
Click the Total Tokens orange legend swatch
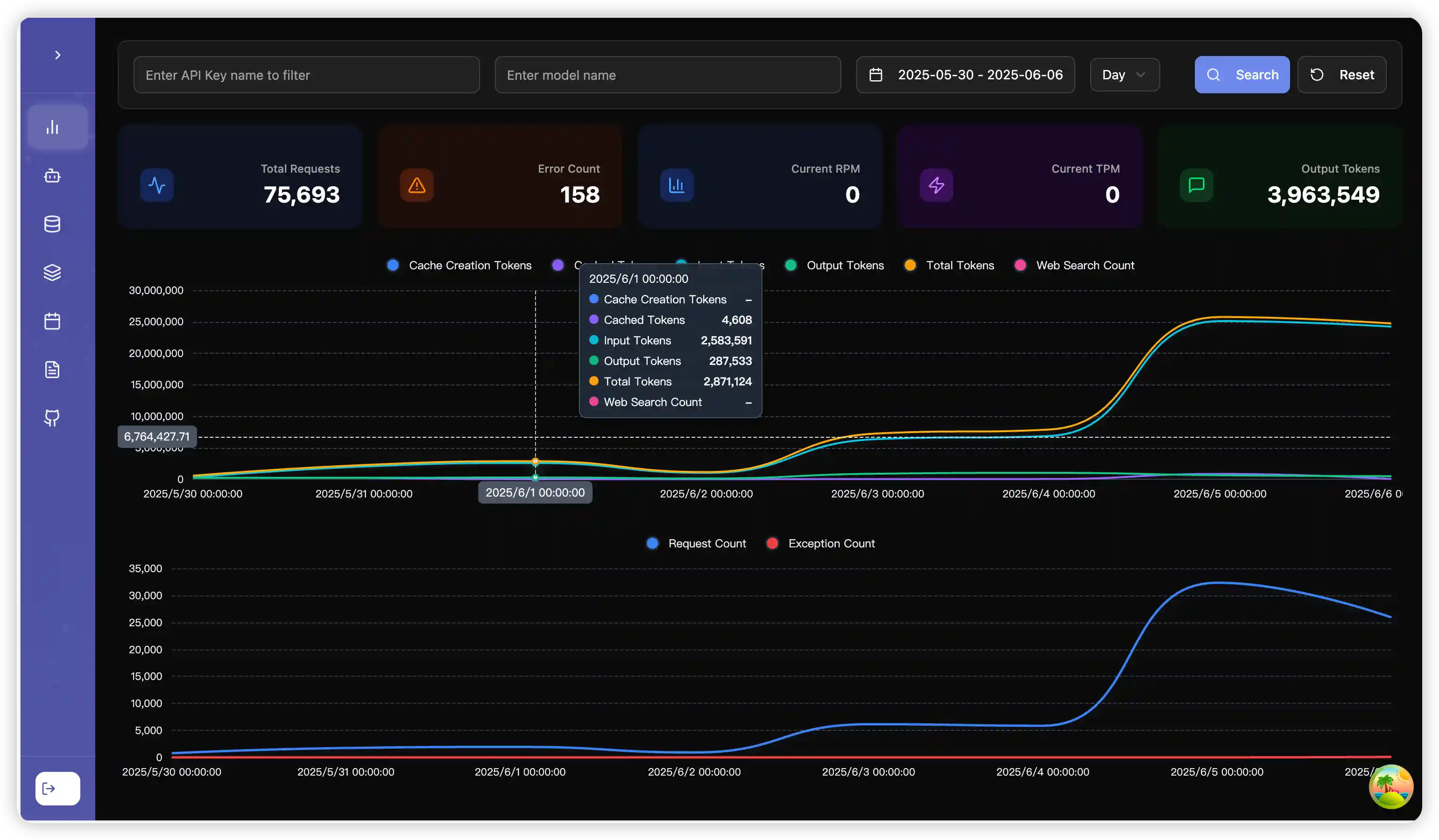click(910, 266)
